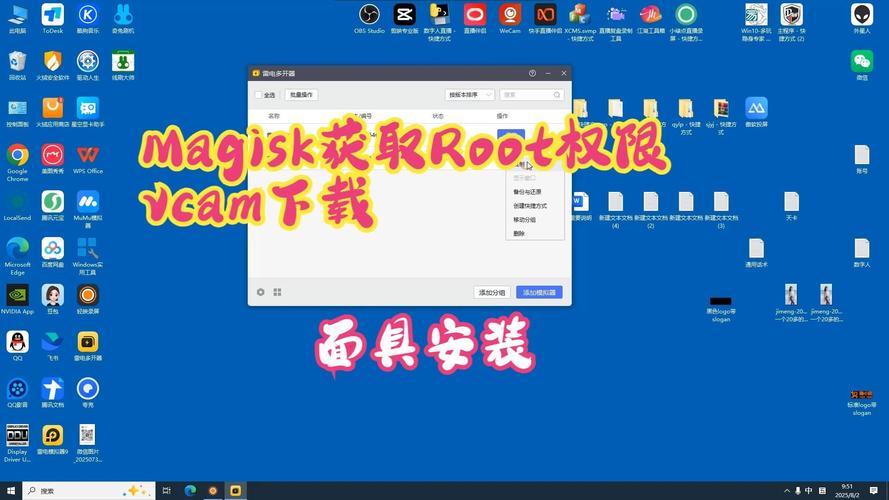Select the 腾讯文档 desktop icon

pos(53,393)
